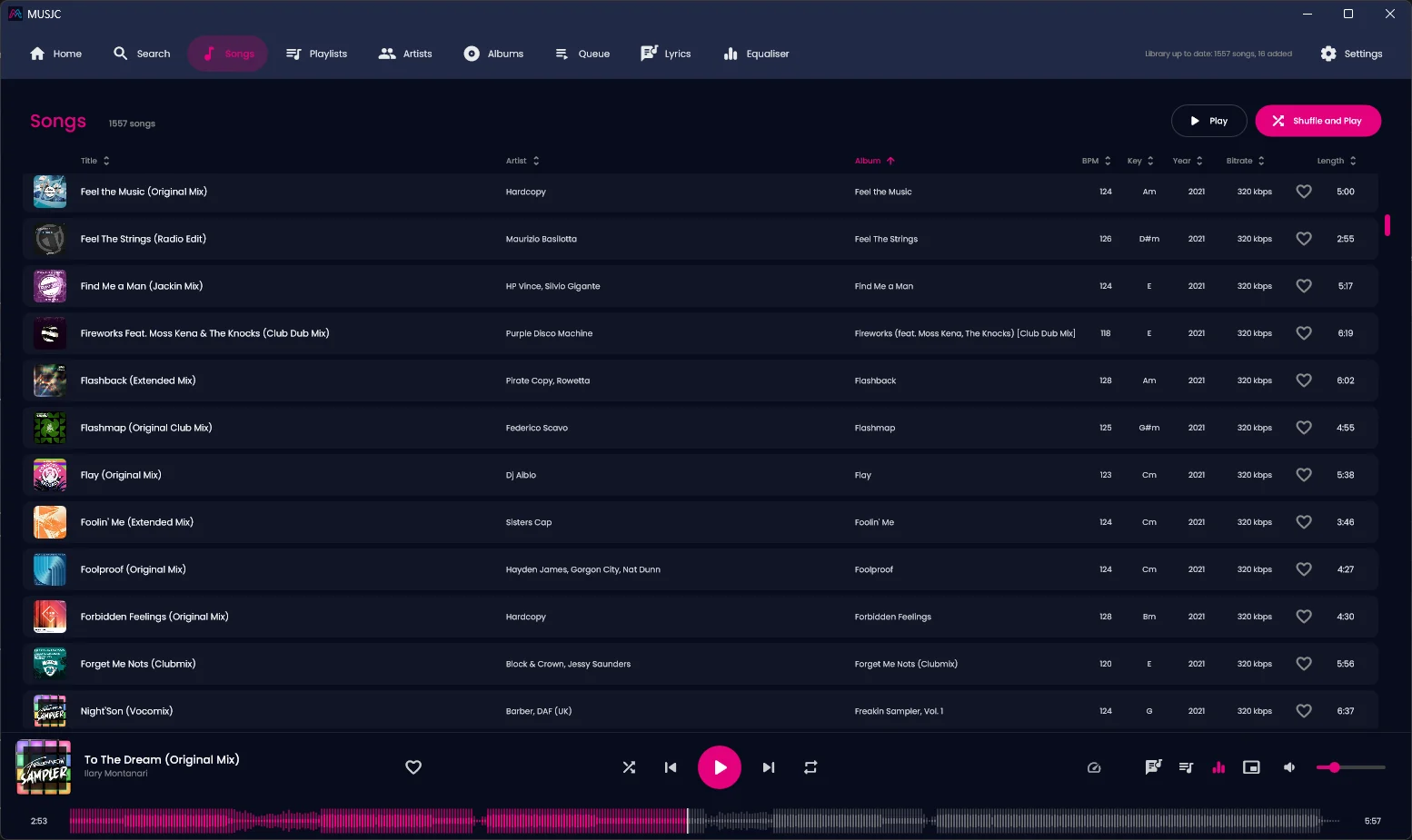Screen dimensions: 1412x840
Task: Like the song Feel the Music
Action: click(1304, 192)
